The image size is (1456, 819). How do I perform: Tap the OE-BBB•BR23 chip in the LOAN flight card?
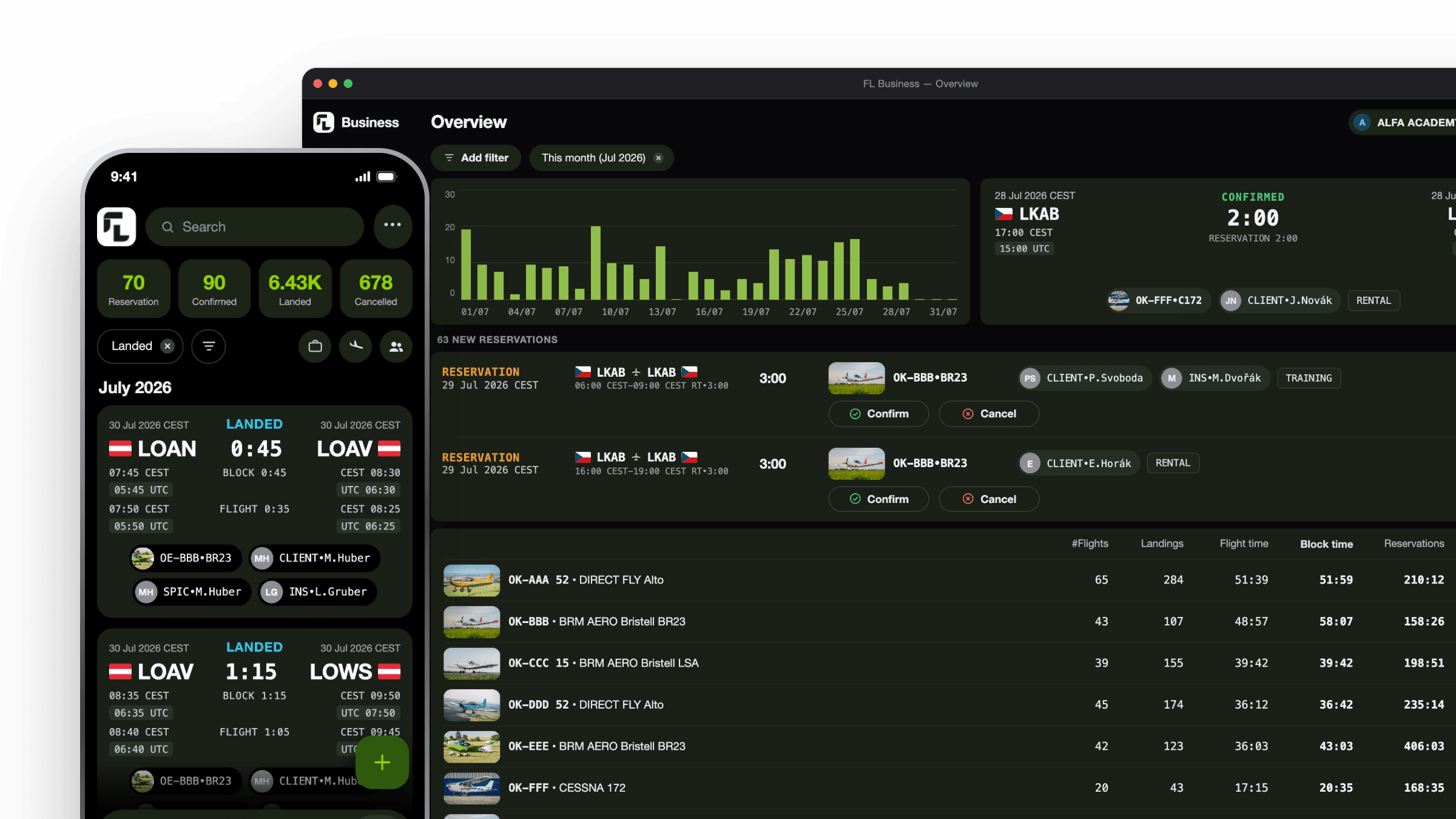[x=185, y=558]
